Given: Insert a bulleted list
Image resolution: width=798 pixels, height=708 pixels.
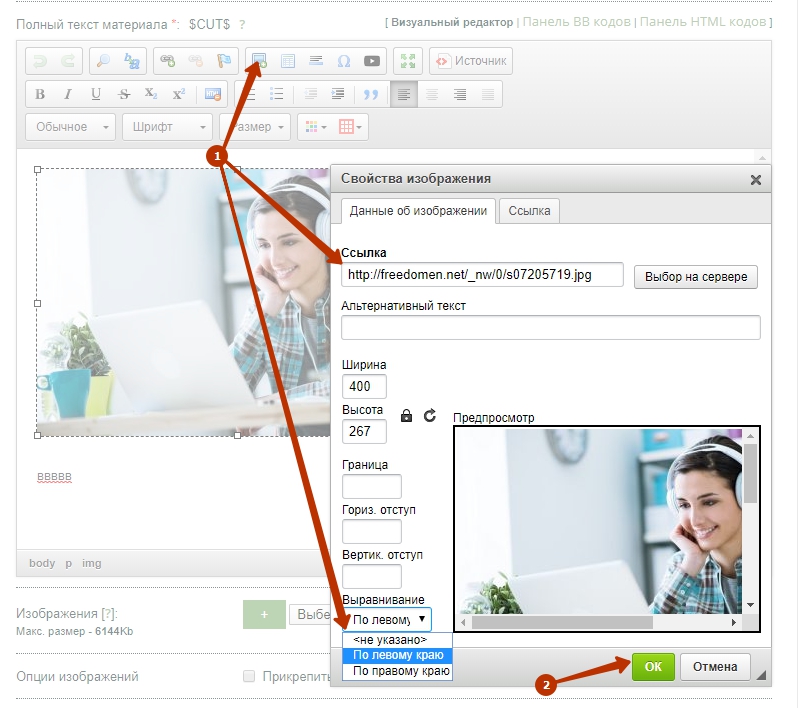Looking at the screenshot, I should pos(276,94).
